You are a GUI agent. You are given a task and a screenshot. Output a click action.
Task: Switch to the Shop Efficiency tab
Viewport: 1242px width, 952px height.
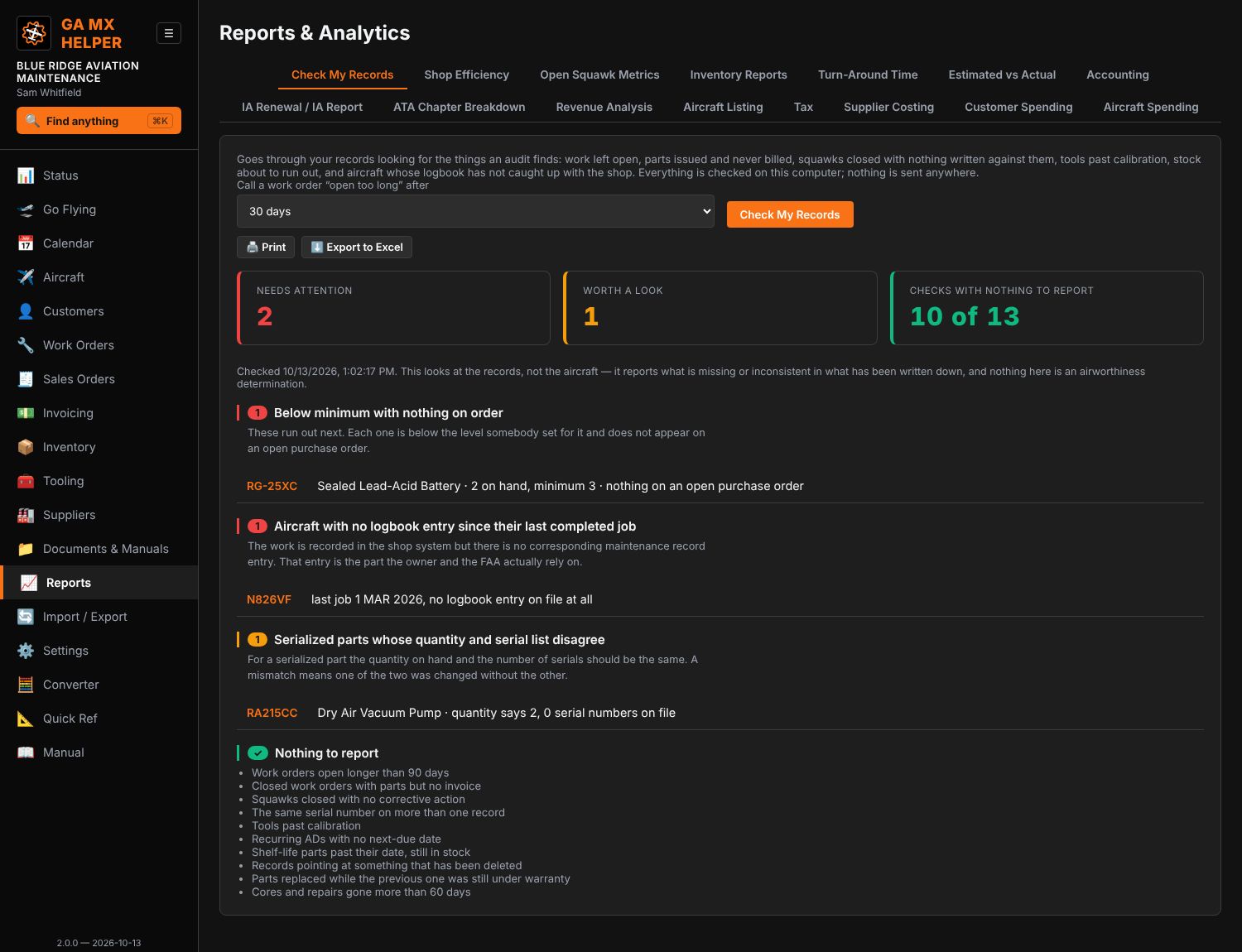pyautogui.click(x=466, y=75)
